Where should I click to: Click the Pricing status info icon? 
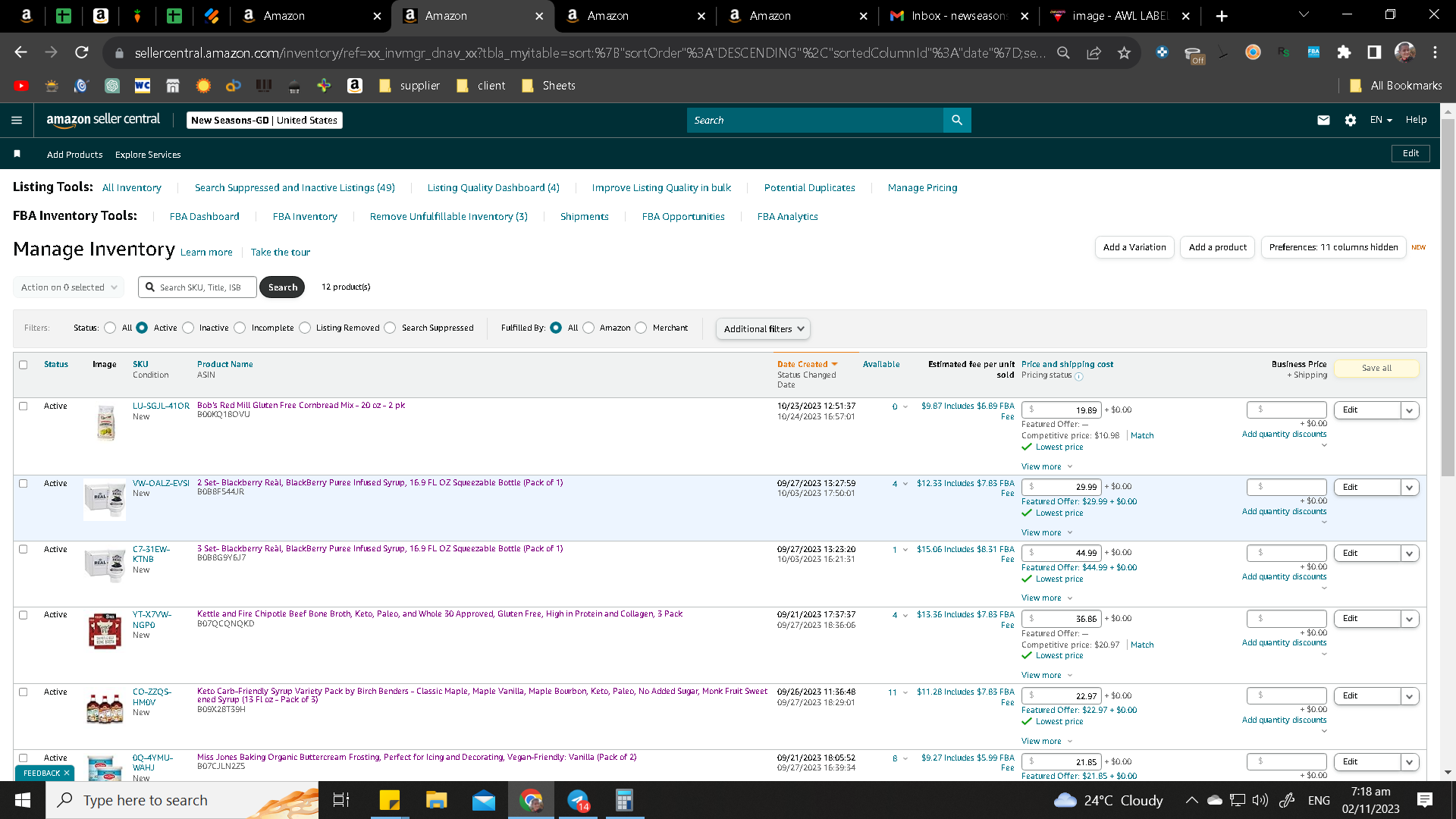click(x=1079, y=376)
